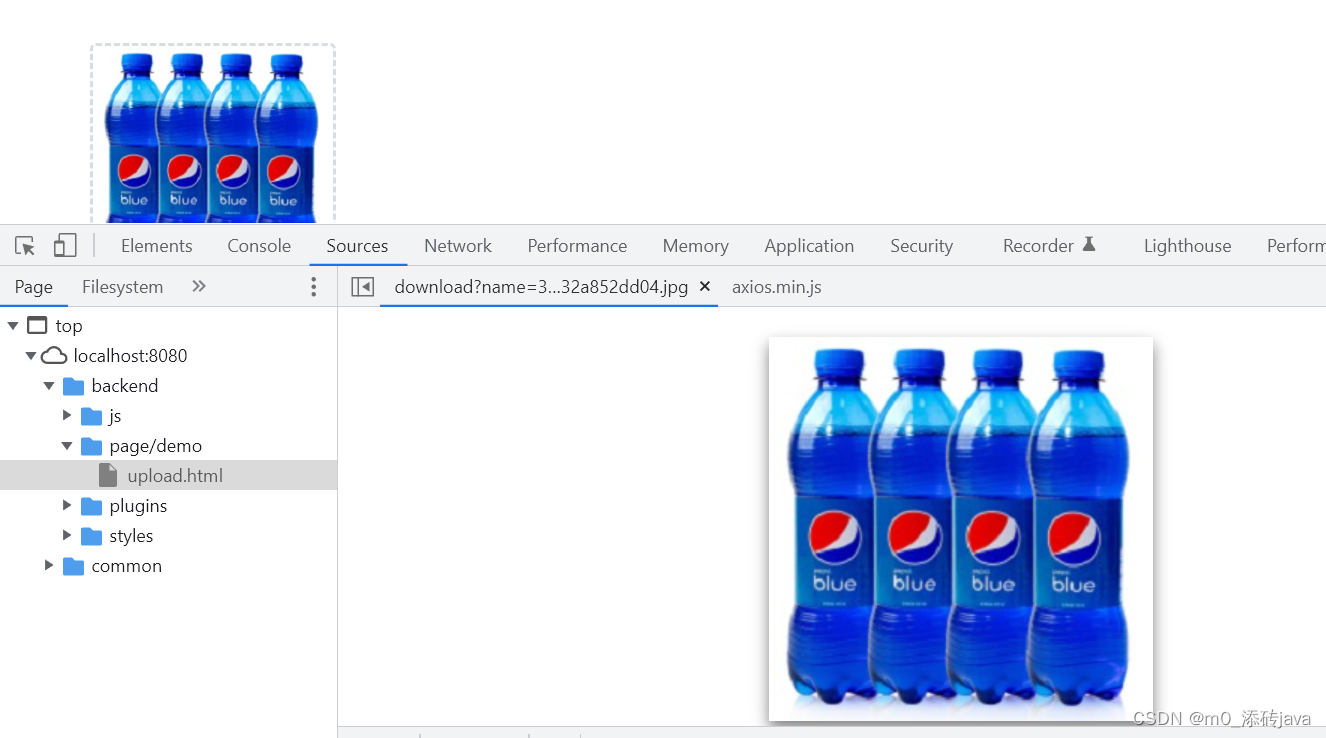Show more navigator tabs chevron
The width and height of the screenshot is (1326, 738).
(x=199, y=287)
